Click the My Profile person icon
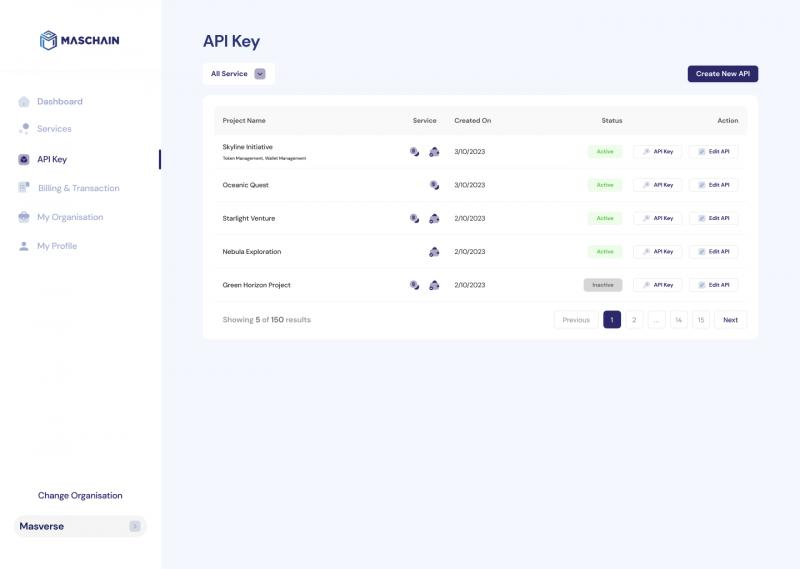800x569 pixels. click(x=24, y=246)
